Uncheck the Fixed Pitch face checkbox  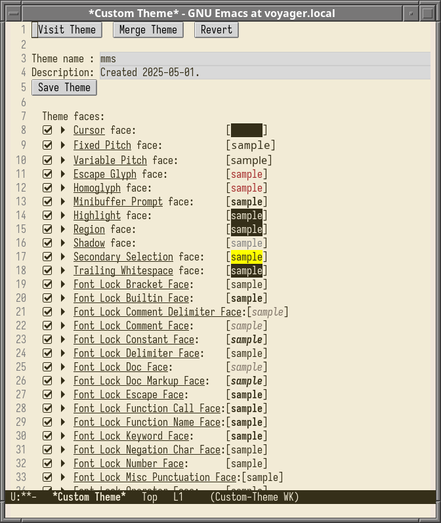(x=47, y=145)
